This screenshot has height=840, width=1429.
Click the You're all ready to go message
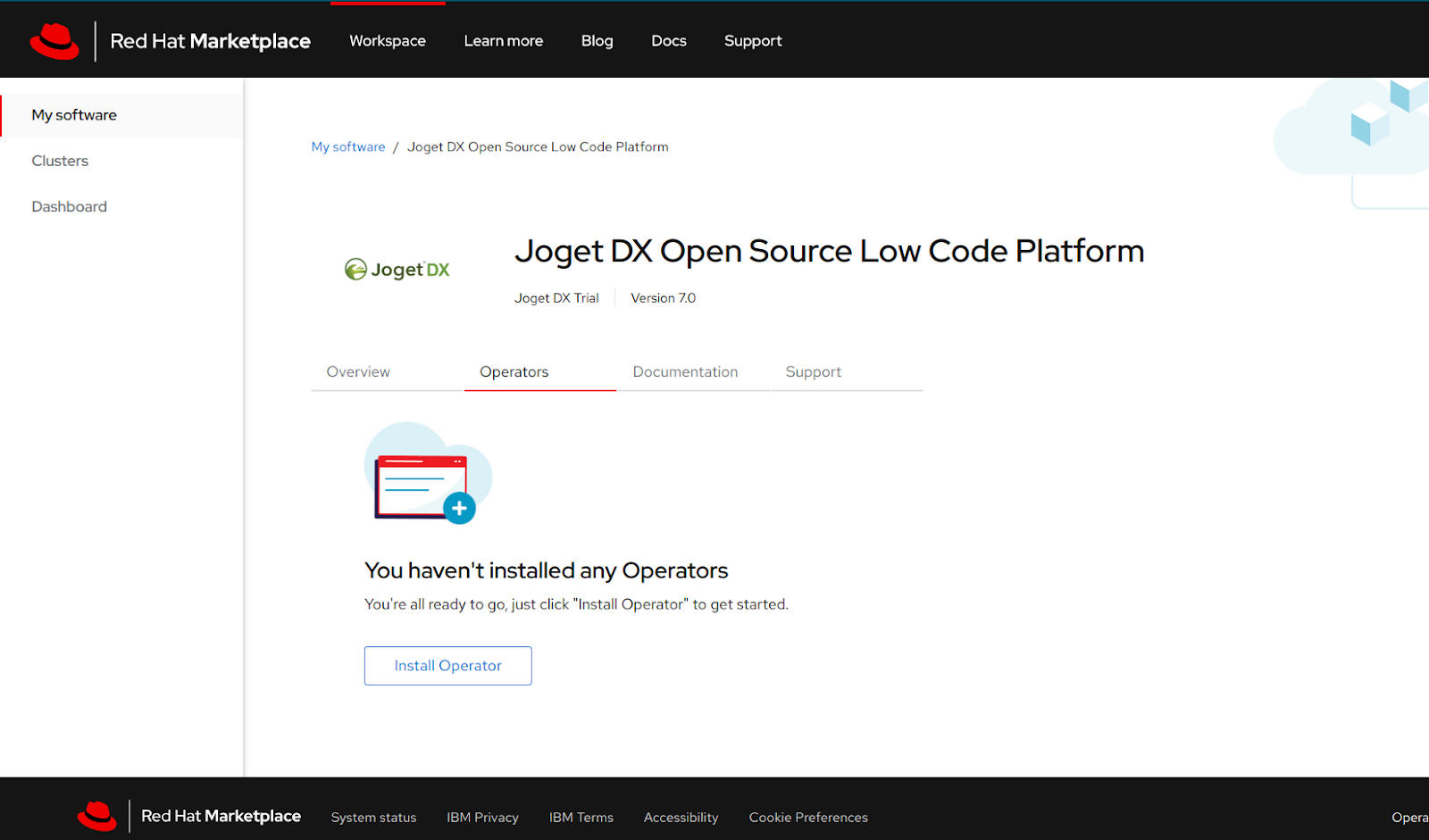click(x=577, y=604)
